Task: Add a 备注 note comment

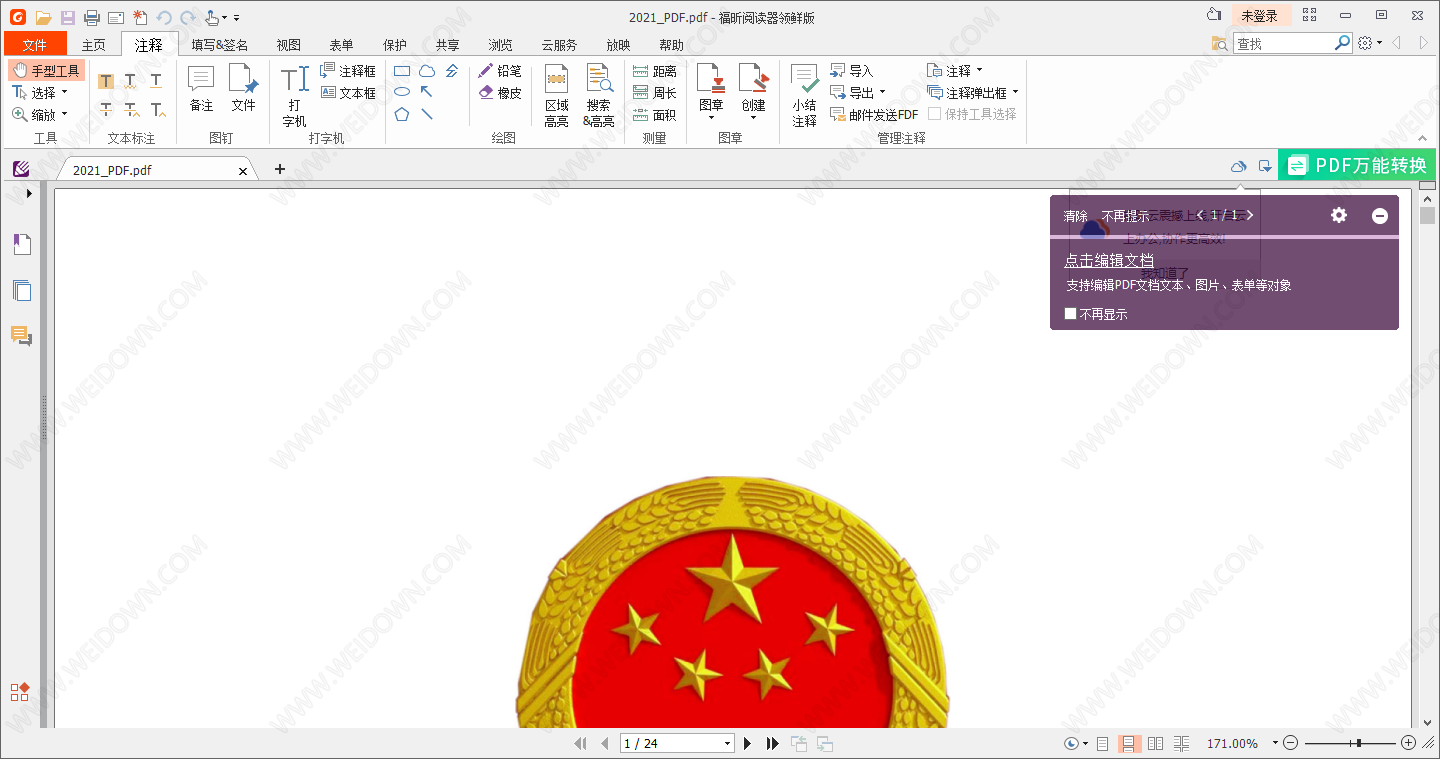Action: coord(201,89)
